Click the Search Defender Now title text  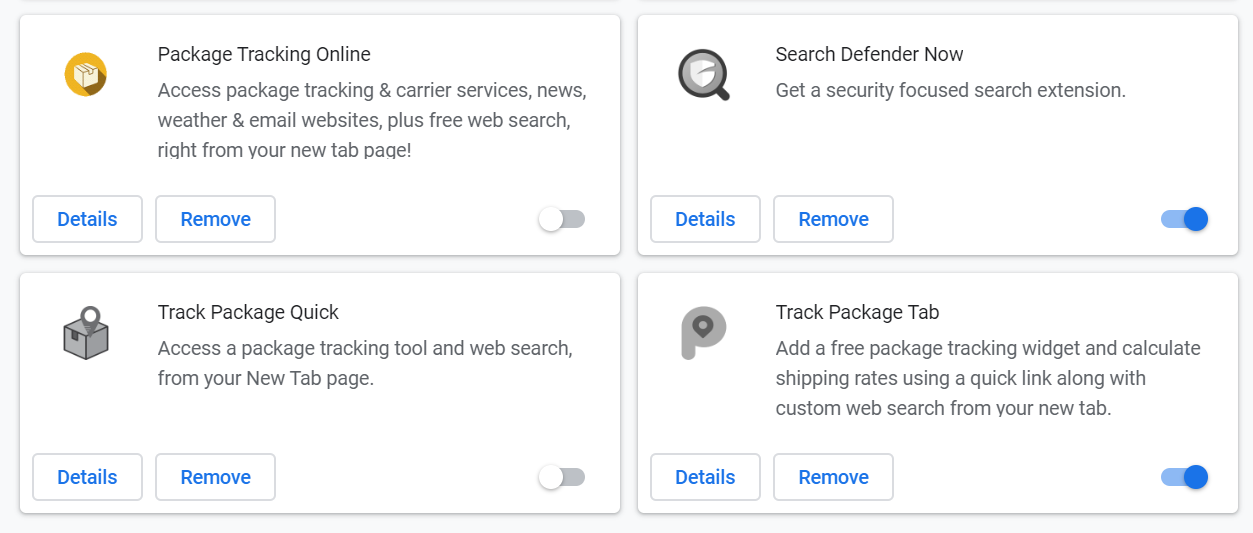[x=869, y=54]
